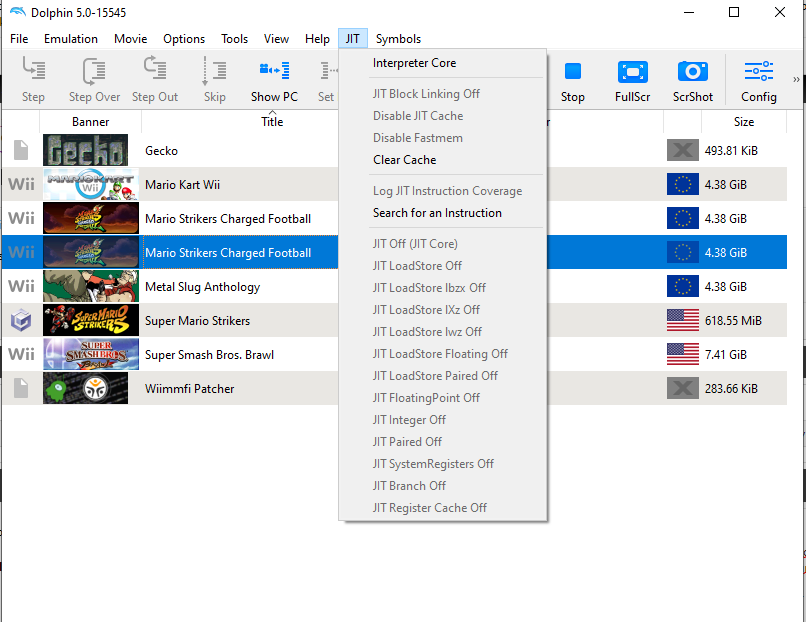Open the View menu
Screen dimensions: 806x622
pos(277,39)
